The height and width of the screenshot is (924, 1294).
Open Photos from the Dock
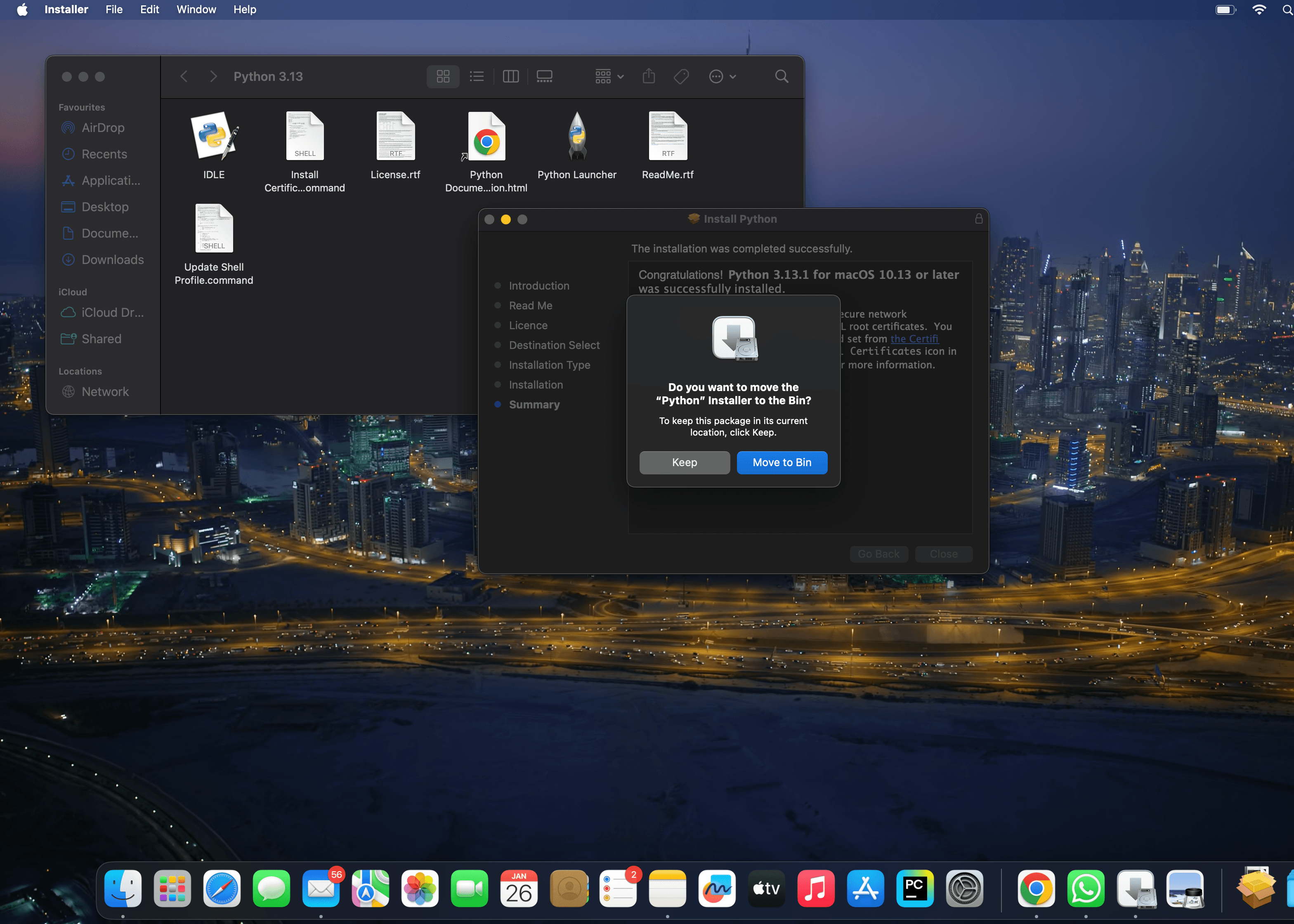coord(420,888)
